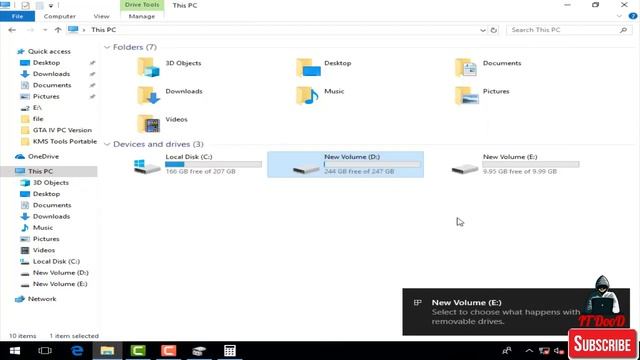Open quick access toolbar customize dropdown
Image resolution: width=640 pixels, height=360 pixels.
51,5
